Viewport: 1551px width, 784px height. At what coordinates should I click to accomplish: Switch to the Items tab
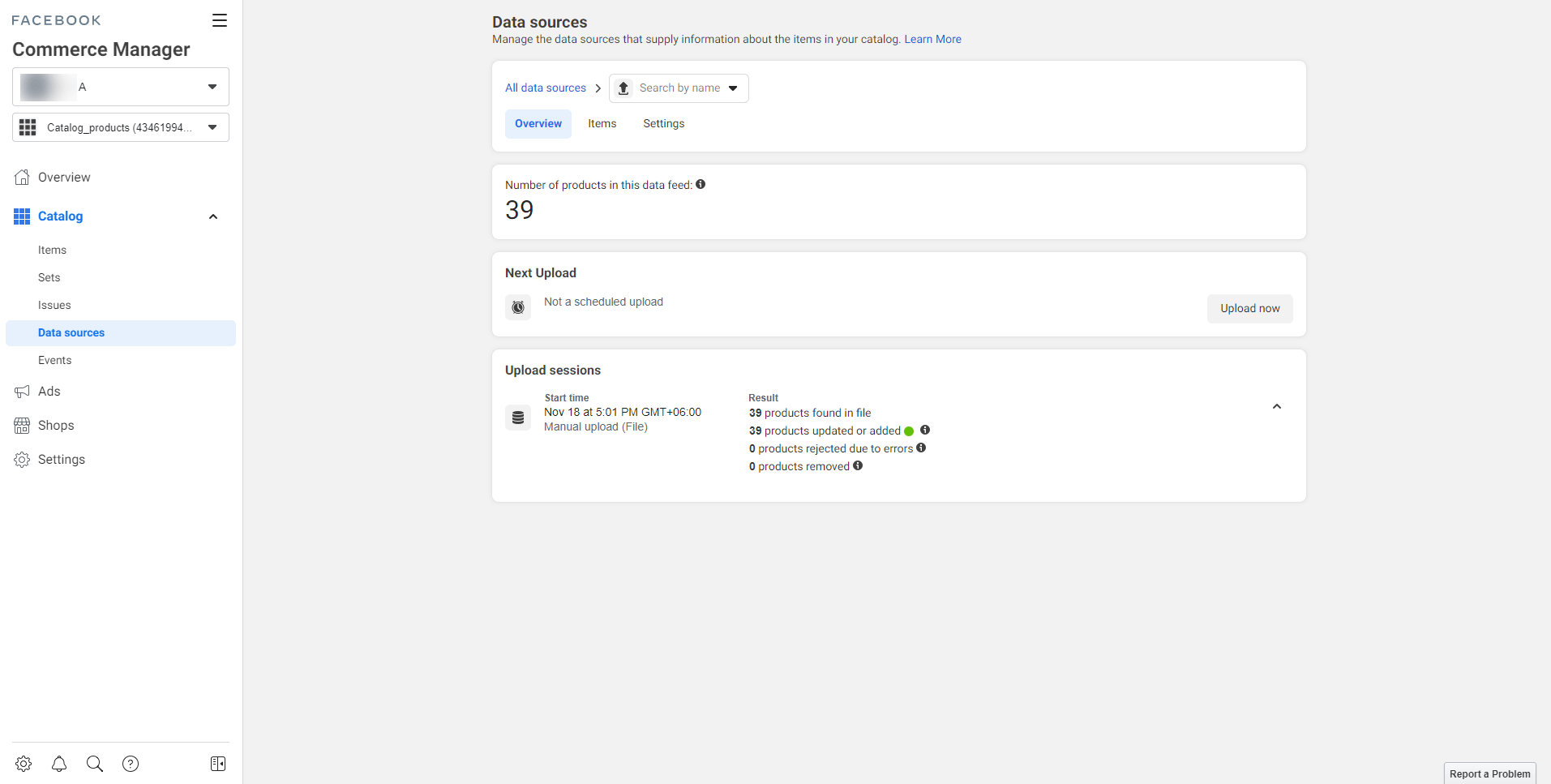point(602,124)
